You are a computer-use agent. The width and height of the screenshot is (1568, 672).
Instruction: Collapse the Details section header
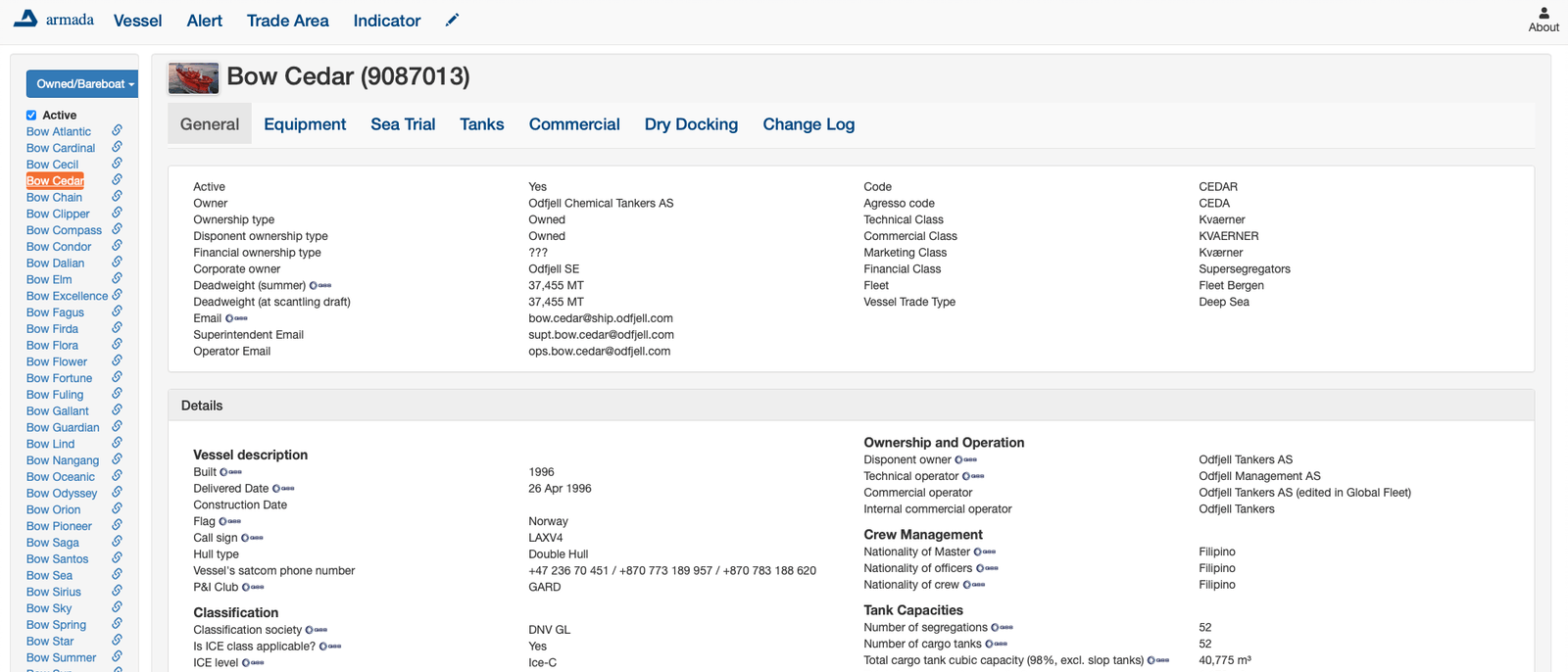[x=202, y=406]
